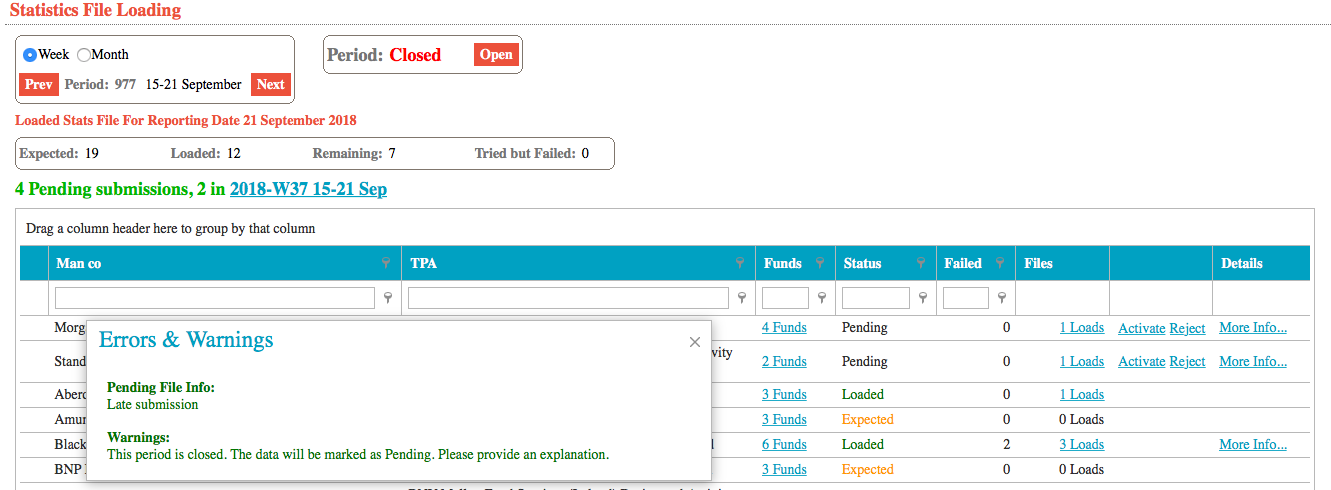Advance to next period with Next
Screen dimensions: 1331x490
(270, 85)
